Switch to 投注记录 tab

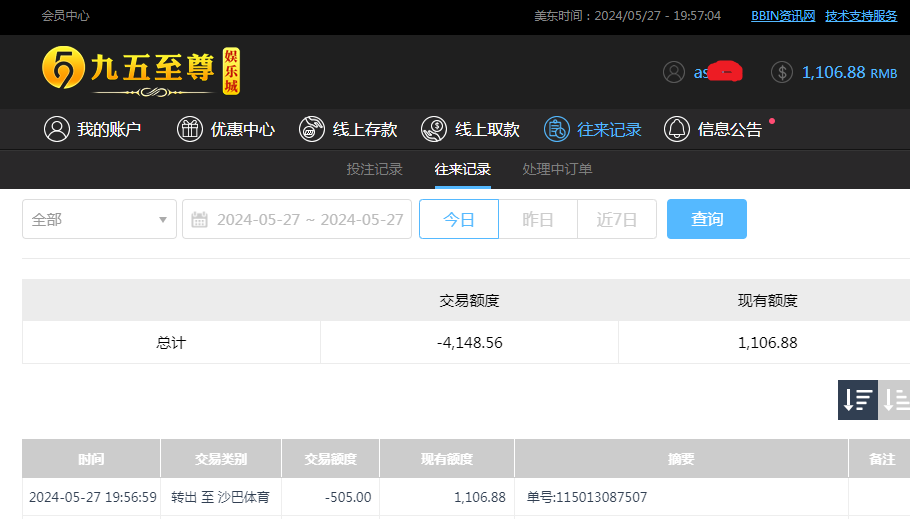[374, 169]
